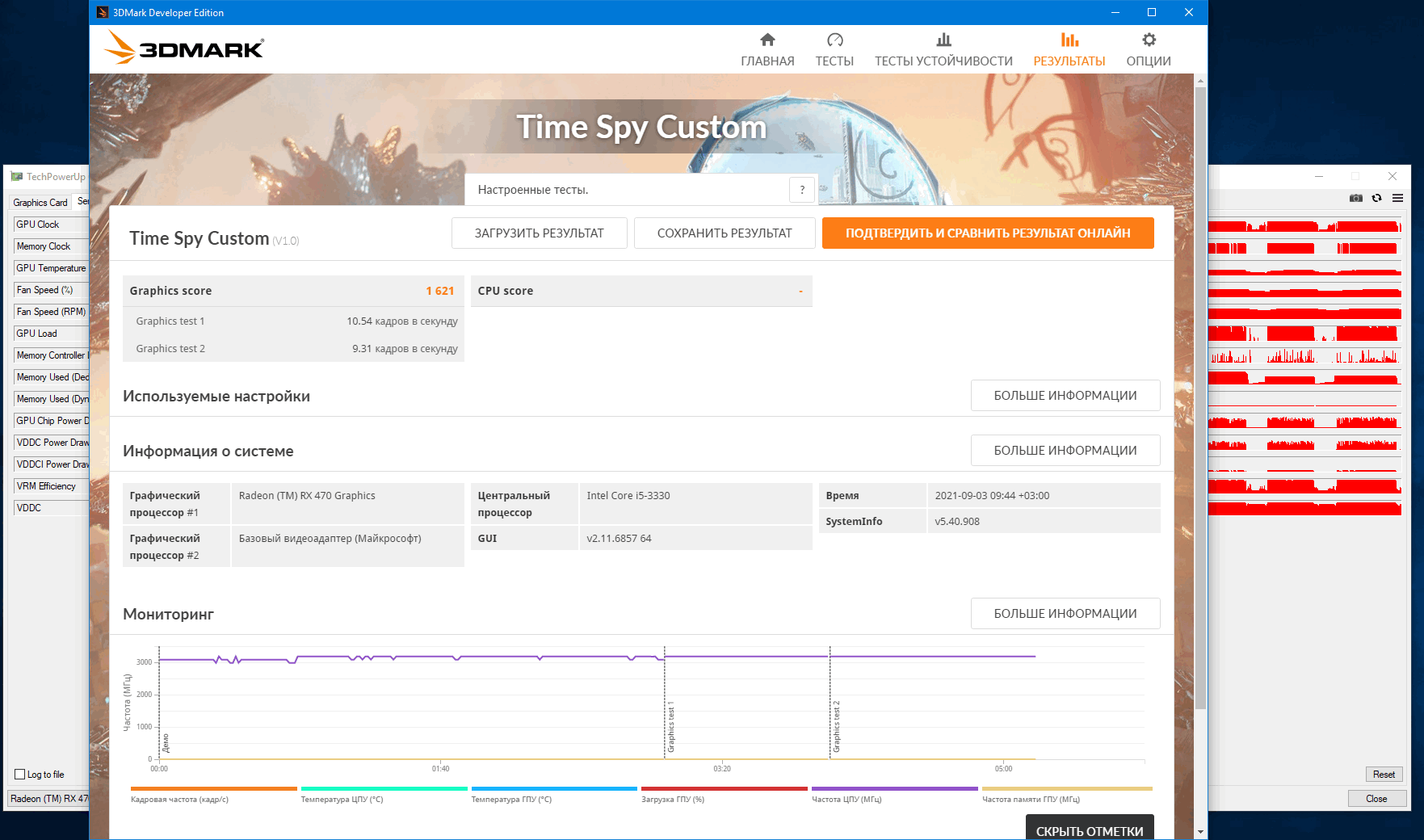The height and width of the screenshot is (840, 1424).
Task: Click the 3DMark title bar app icon
Action: (x=103, y=12)
